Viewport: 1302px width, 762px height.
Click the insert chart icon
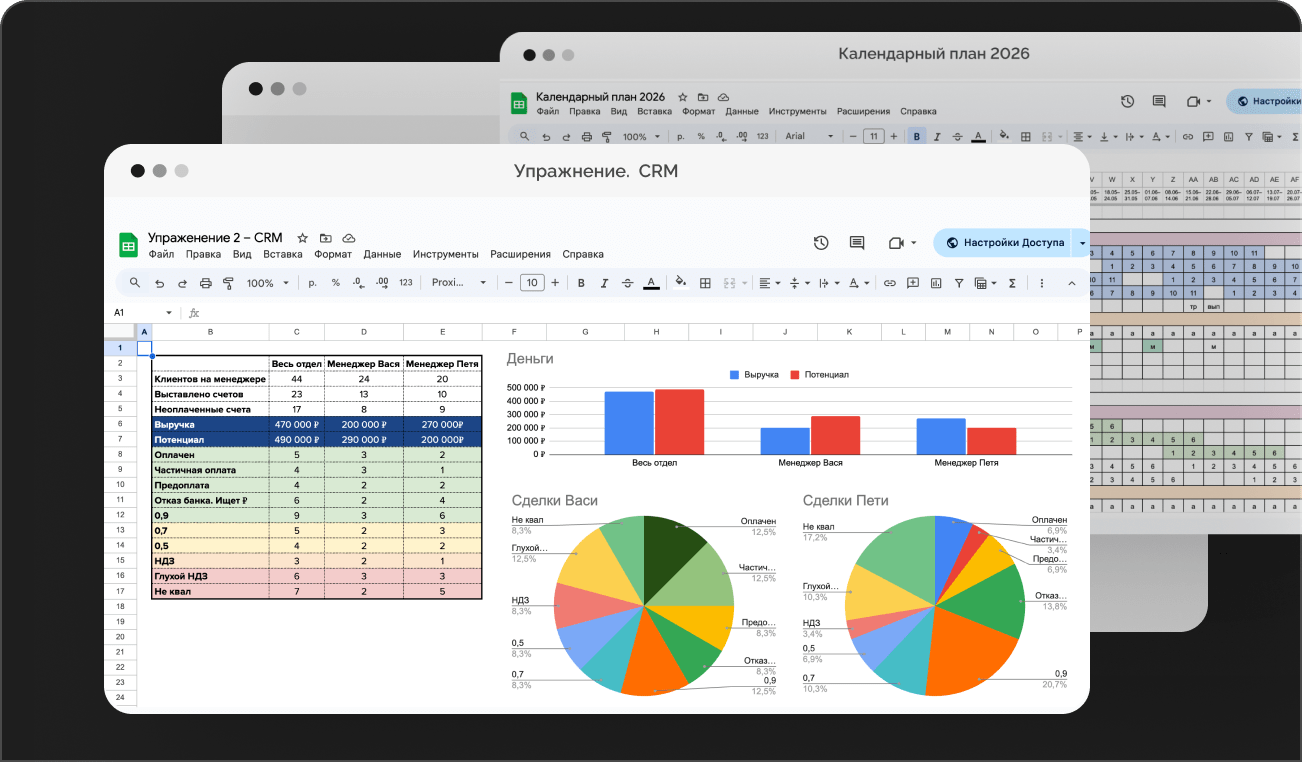[936, 283]
